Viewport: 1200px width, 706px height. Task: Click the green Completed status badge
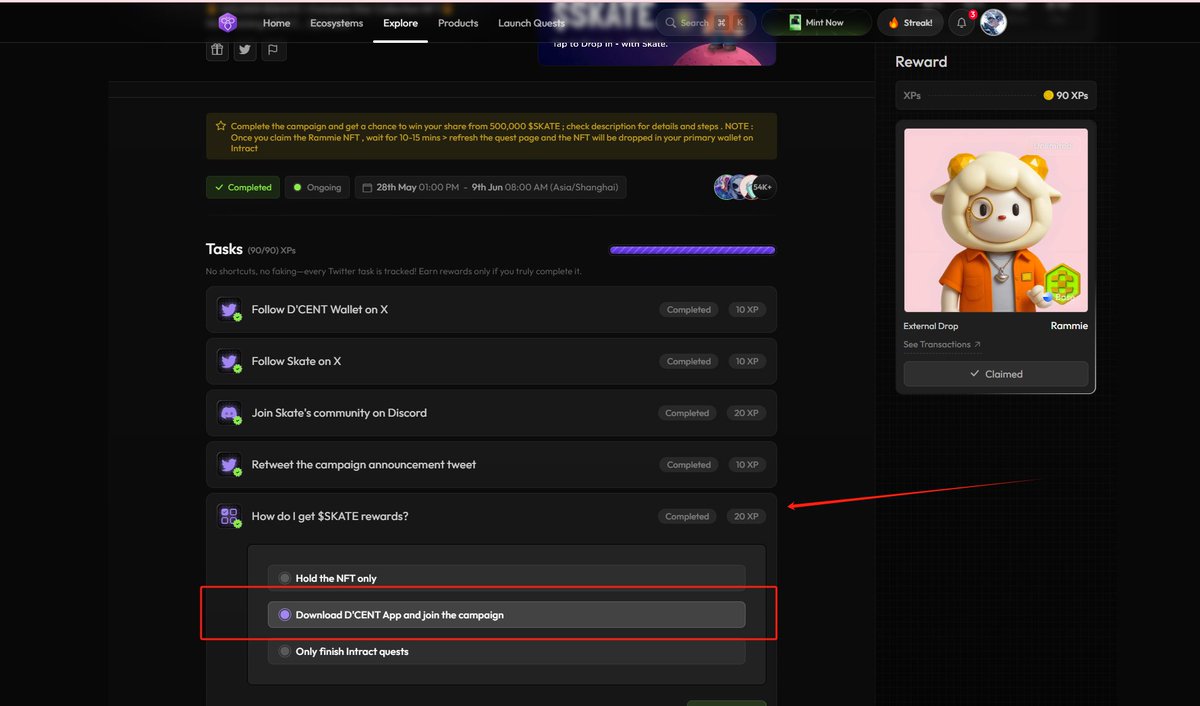243,187
